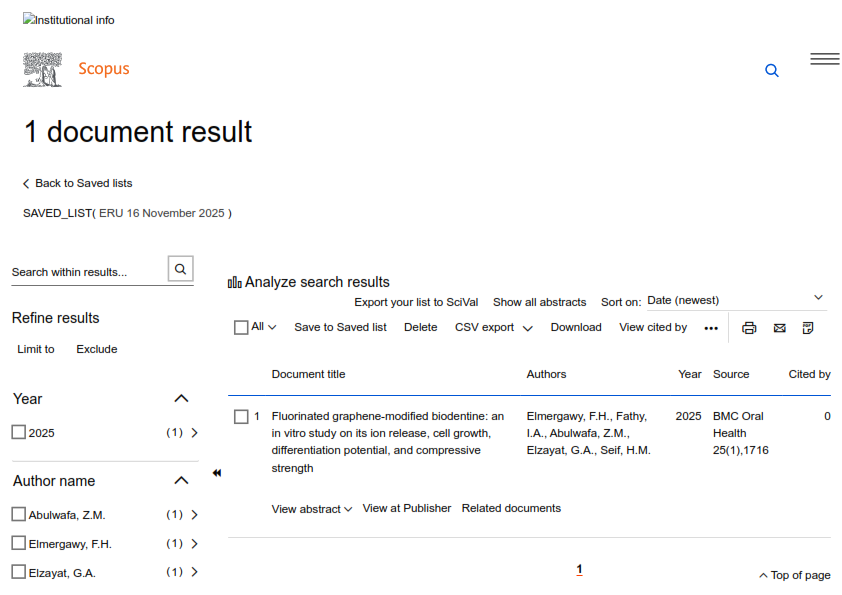842x595 pixels.
Task: Check the 2025 year filter checkbox
Action: [19, 432]
